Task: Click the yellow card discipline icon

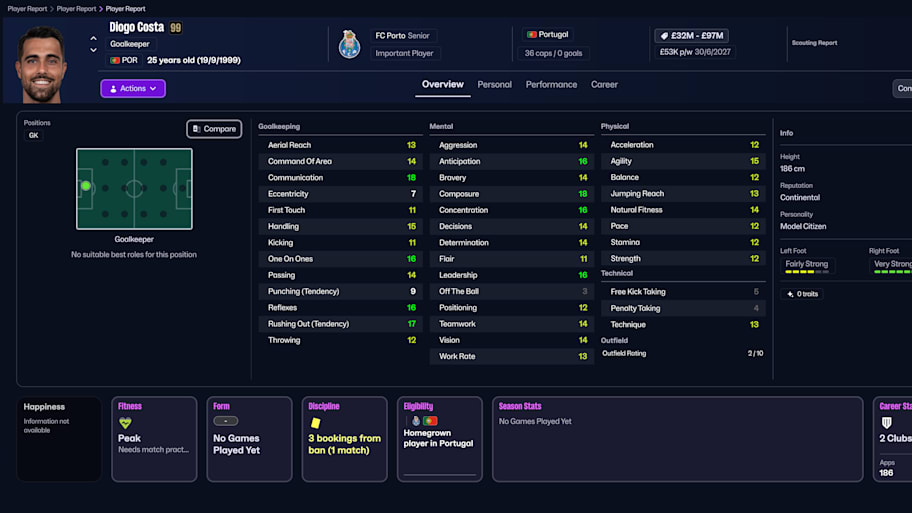Action: coord(316,423)
